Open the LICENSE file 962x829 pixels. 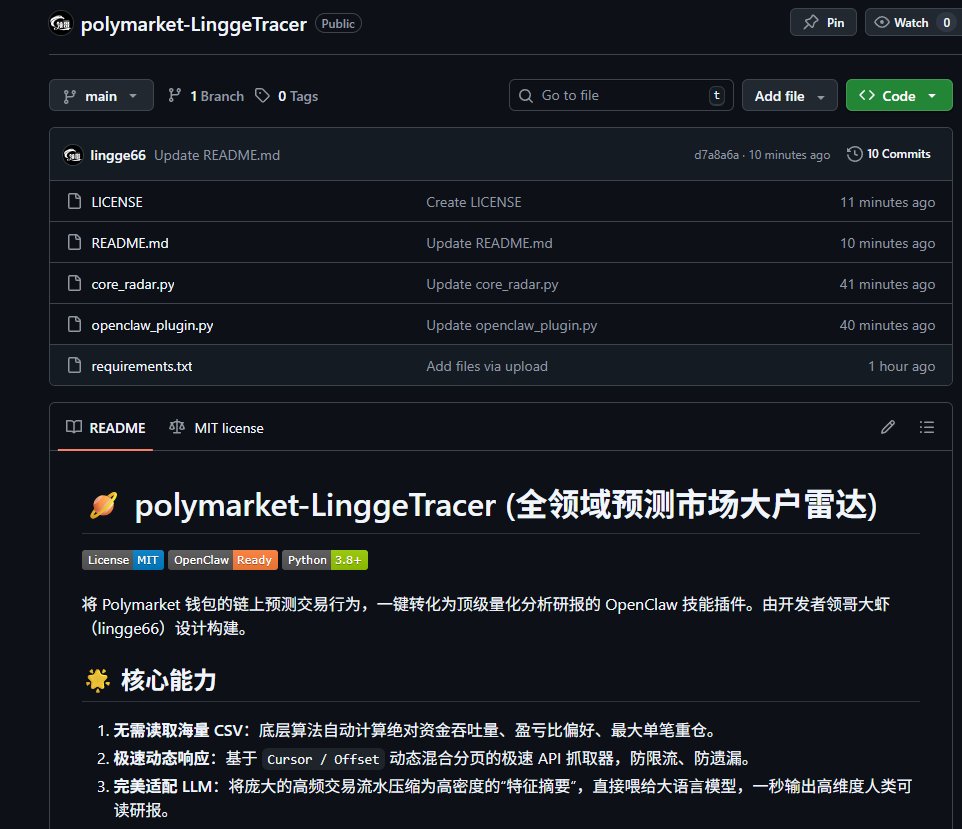117,202
